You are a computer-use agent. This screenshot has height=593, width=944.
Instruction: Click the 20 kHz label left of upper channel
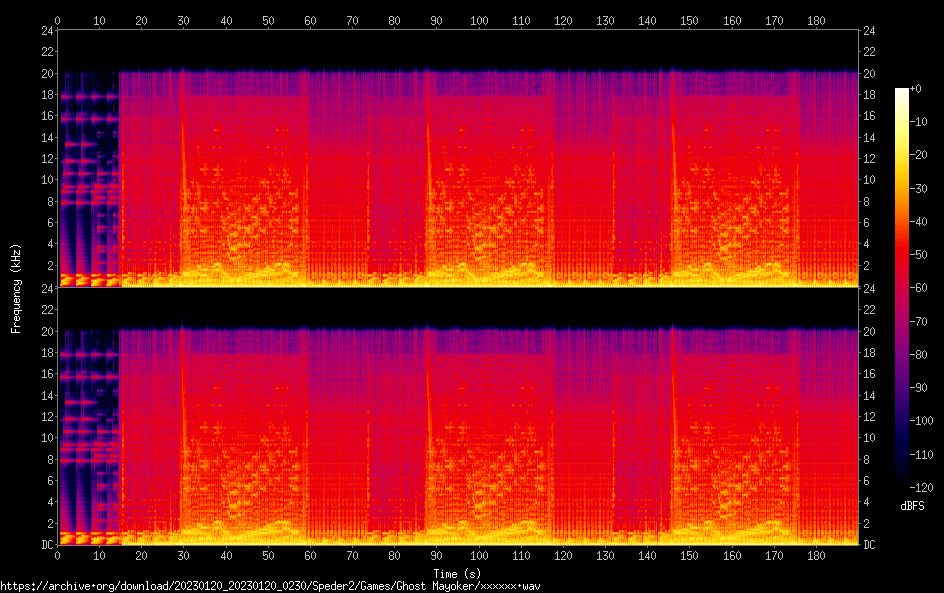pyautogui.click(x=45, y=74)
